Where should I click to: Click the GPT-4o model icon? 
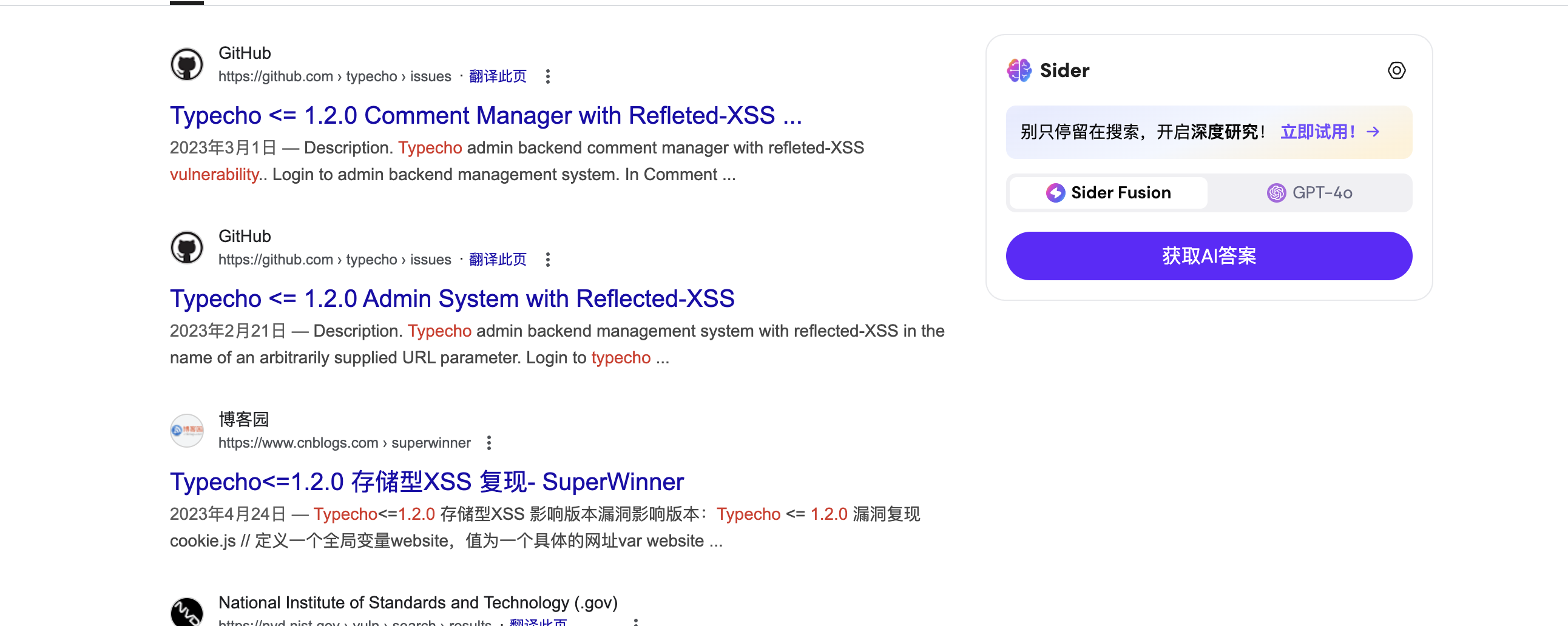[x=1277, y=193]
